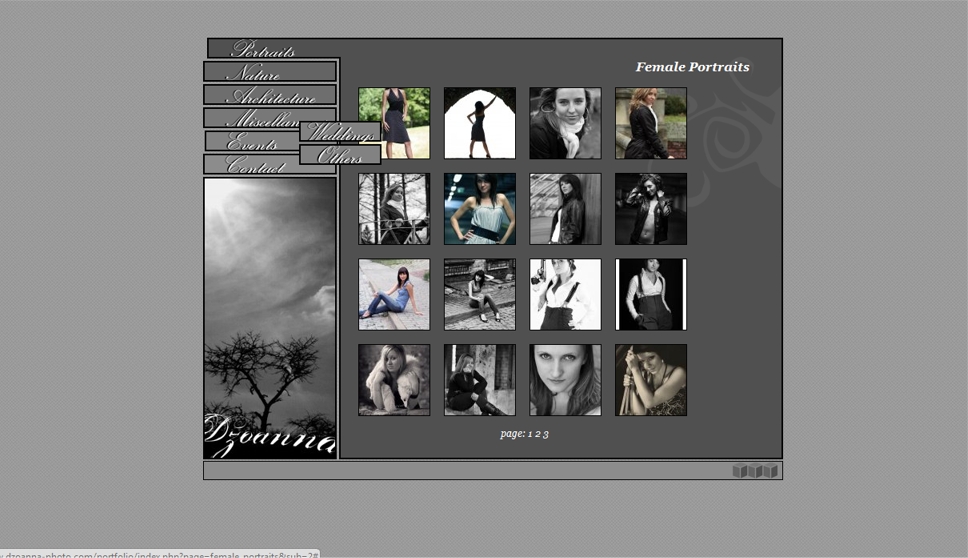Open the Portraits menu item
The height and width of the screenshot is (558, 968).
[x=272, y=49]
